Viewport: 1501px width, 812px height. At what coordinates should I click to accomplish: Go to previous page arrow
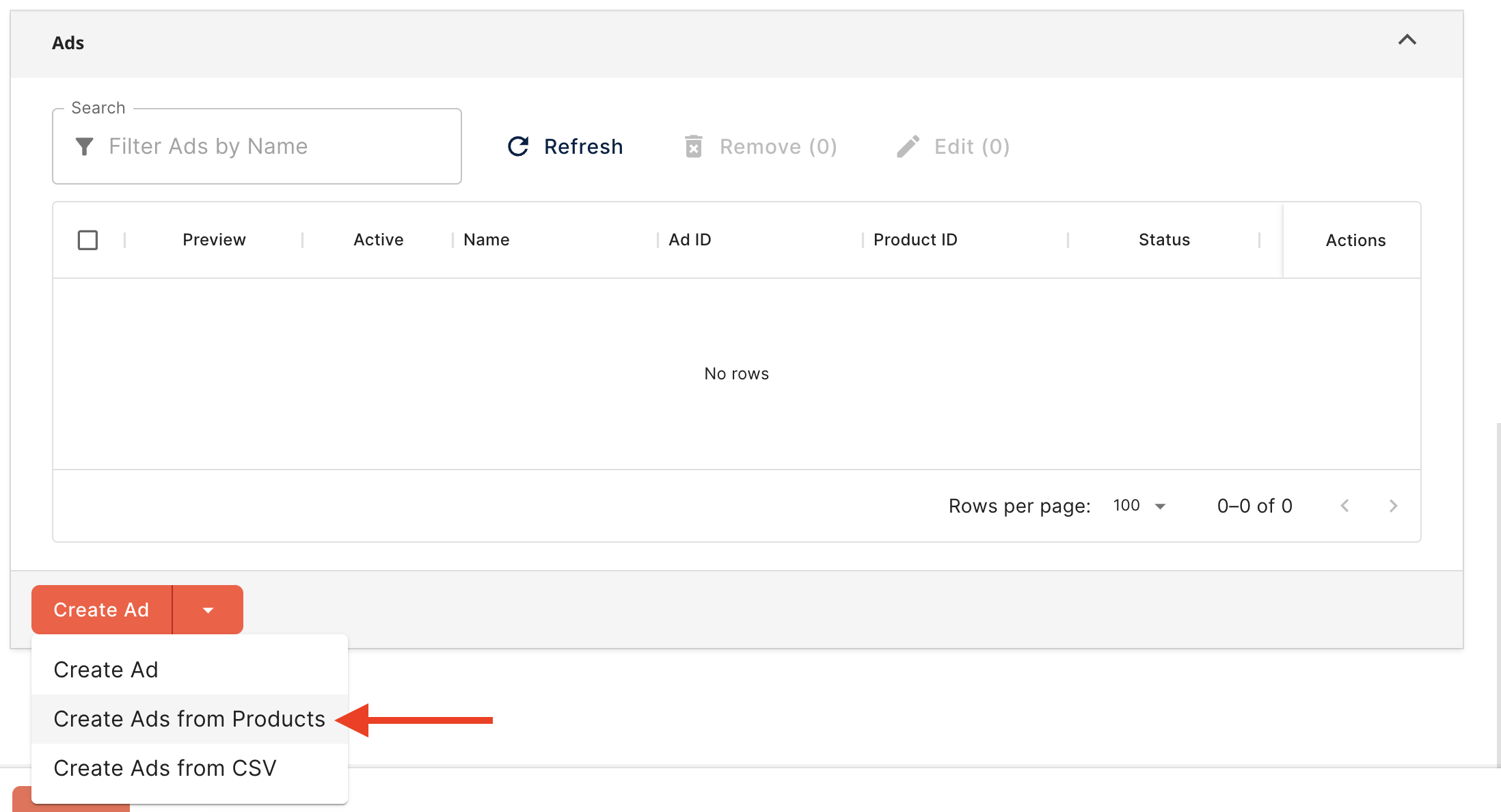pos(1344,506)
